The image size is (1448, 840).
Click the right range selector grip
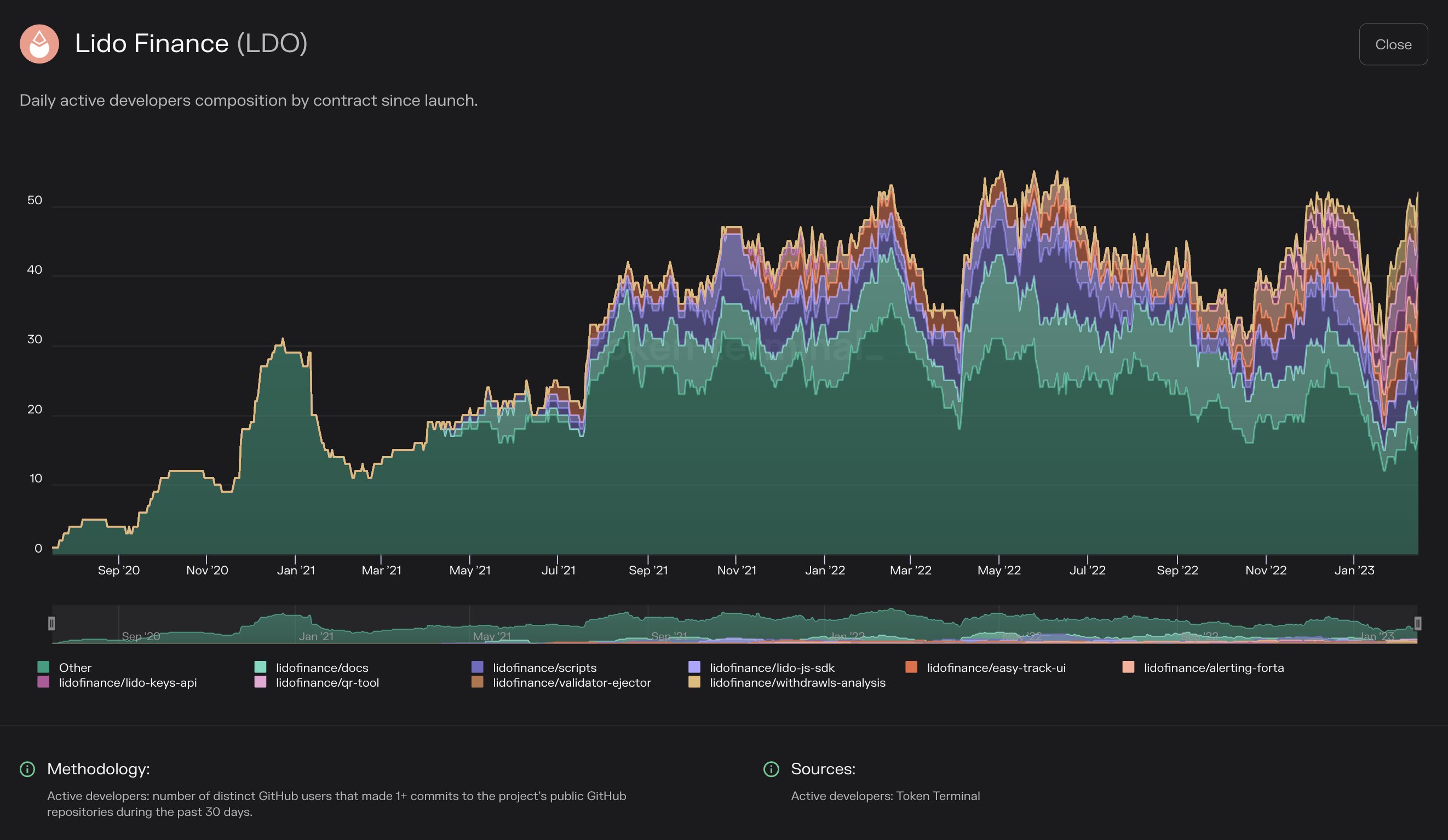coord(1417,622)
